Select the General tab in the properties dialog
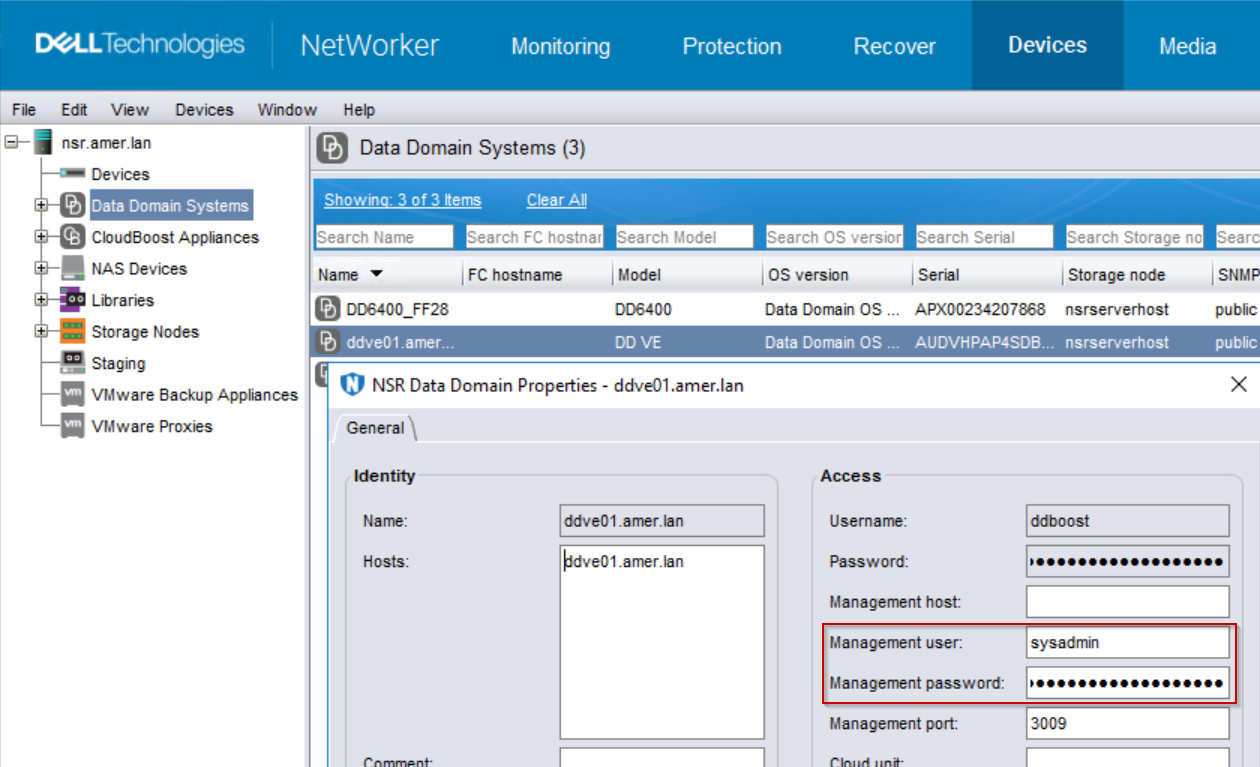Viewport: 1260px width, 767px height. click(375, 428)
